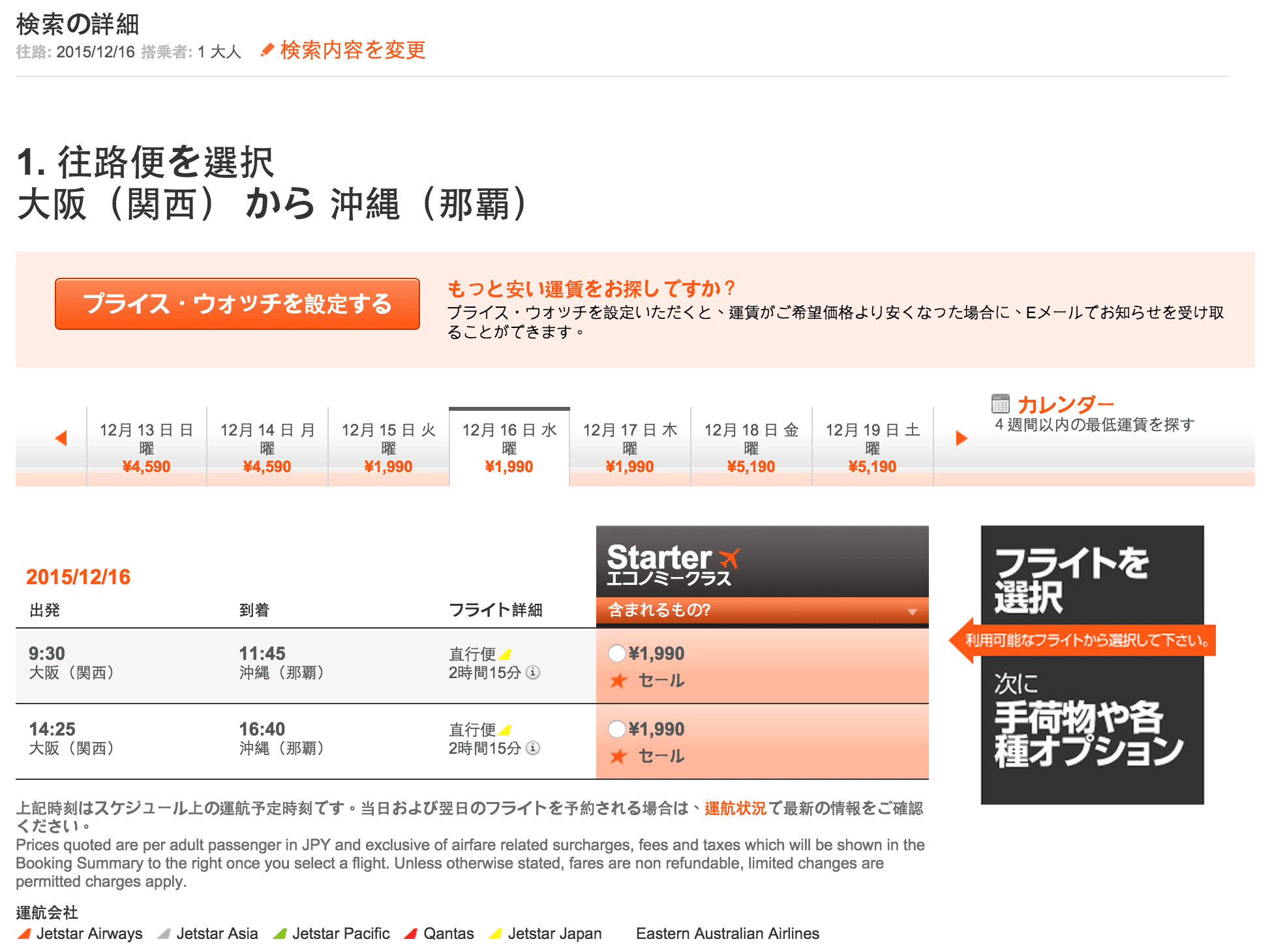1272x952 pixels.
Task: Select the 12月15日 火曜 date tab
Action: (389, 447)
